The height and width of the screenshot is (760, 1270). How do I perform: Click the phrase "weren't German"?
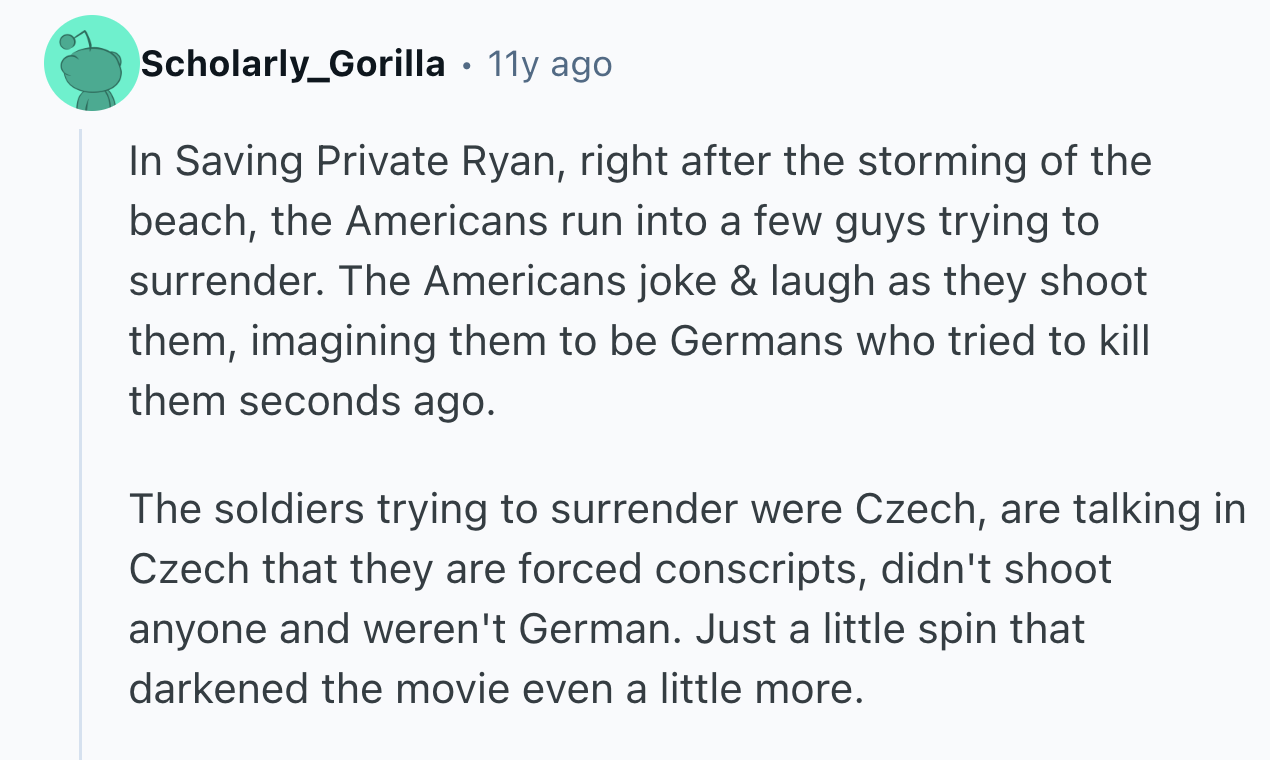coord(508,629)
